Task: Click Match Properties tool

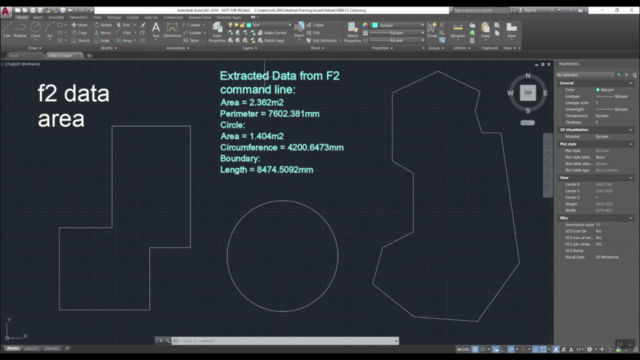Action: [353, 32]
